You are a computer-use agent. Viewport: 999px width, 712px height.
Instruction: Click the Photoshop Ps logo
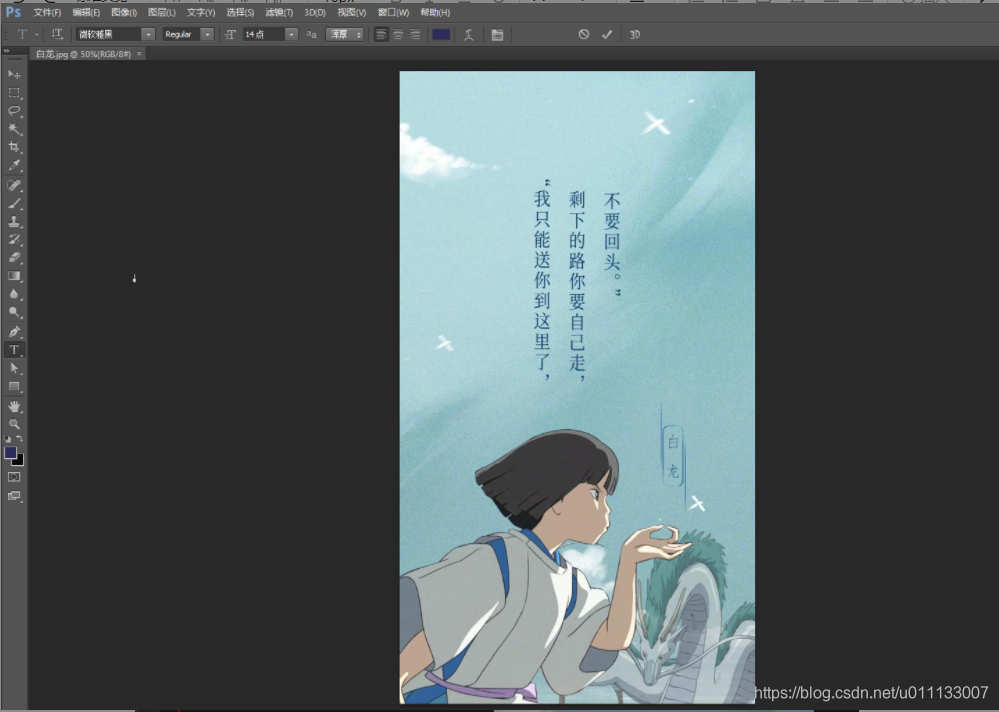13,12
